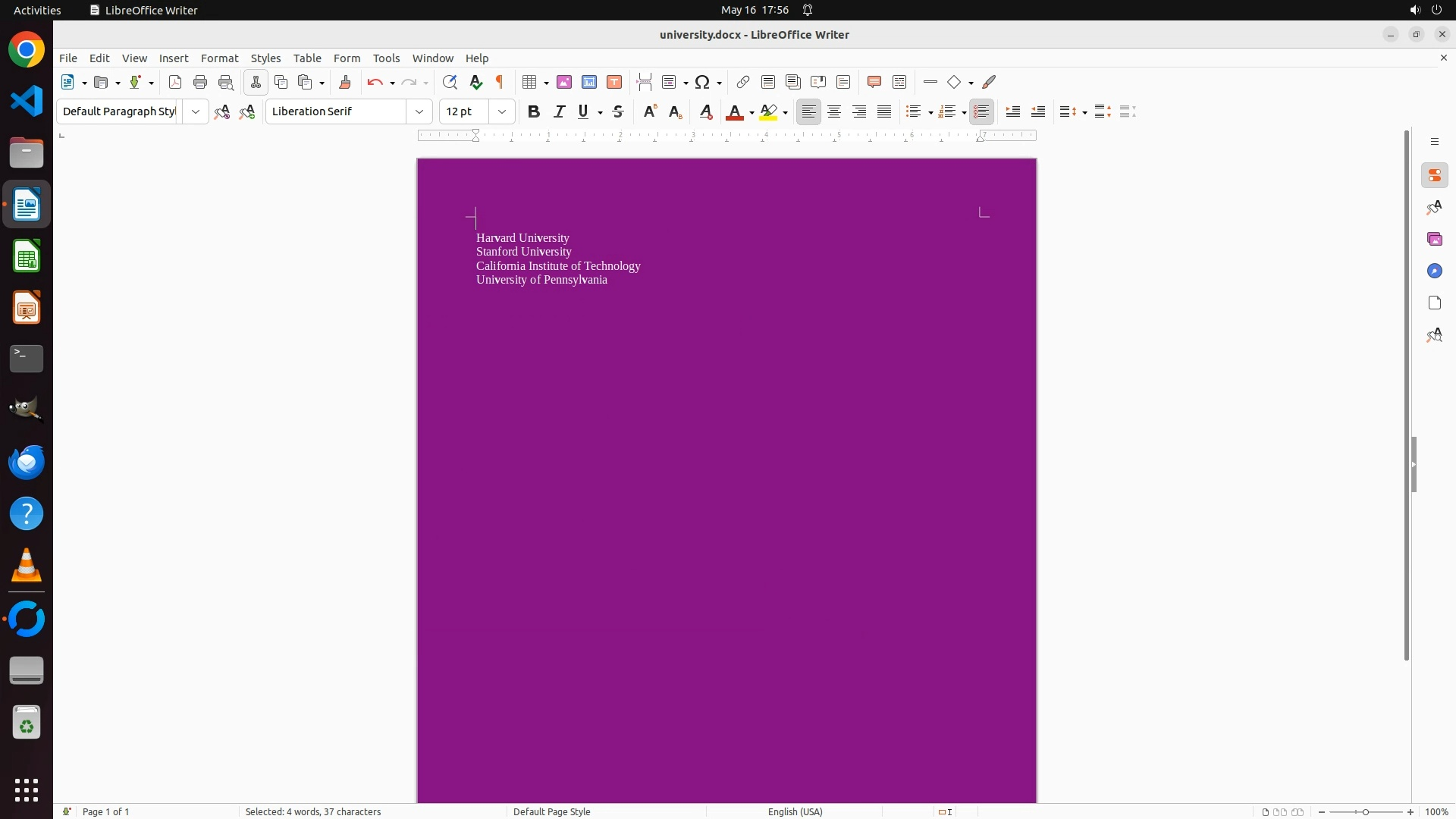
Task: Expand the font name dropdown
Action: 419,111
